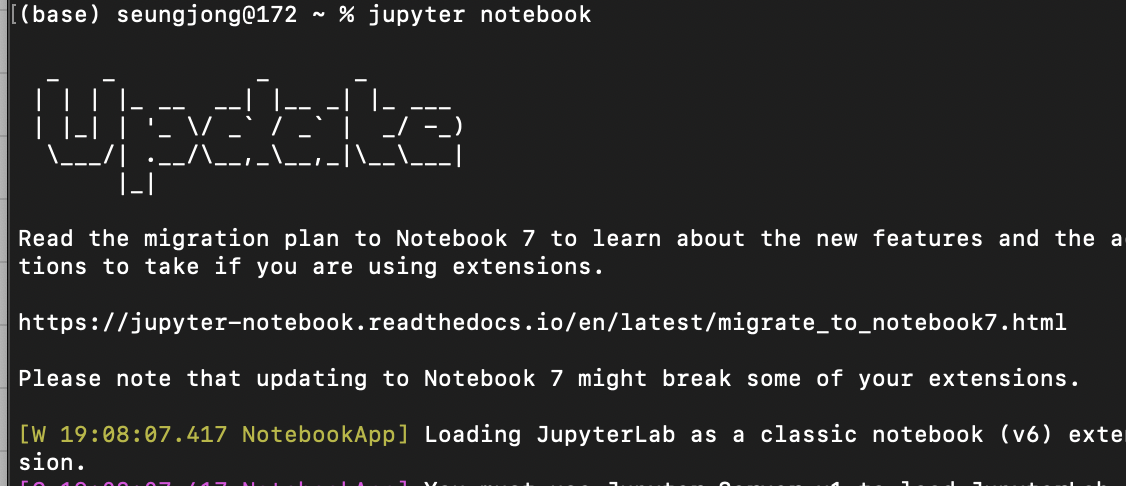Click the '(base) seungjong@172' prompt text
This screenshot has width=1126, height=486.
pos(158,14)
